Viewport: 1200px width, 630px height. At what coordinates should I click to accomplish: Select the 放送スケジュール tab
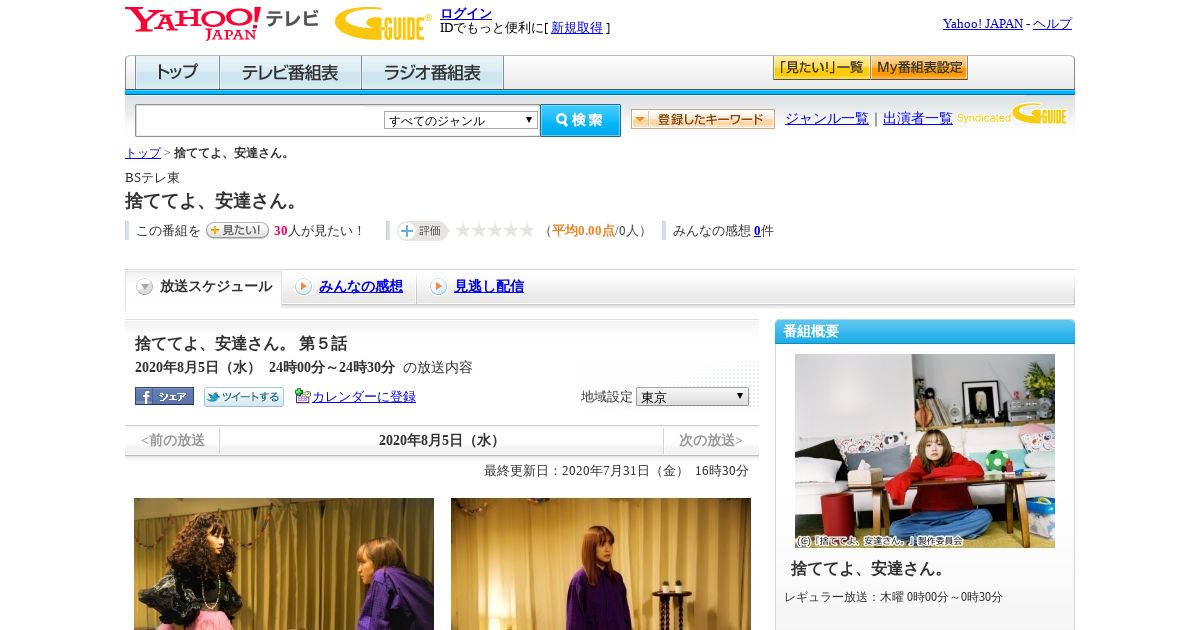click(204, 287)
